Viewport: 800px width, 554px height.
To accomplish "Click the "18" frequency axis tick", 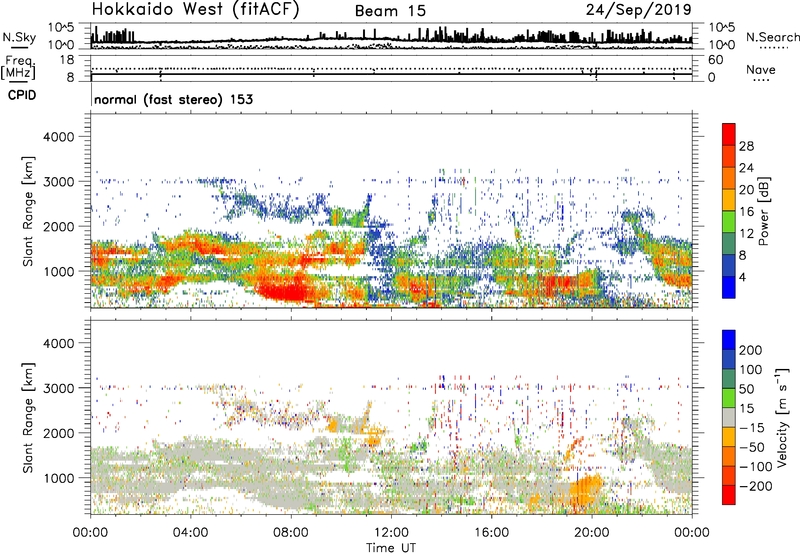I will coord(67,60).
